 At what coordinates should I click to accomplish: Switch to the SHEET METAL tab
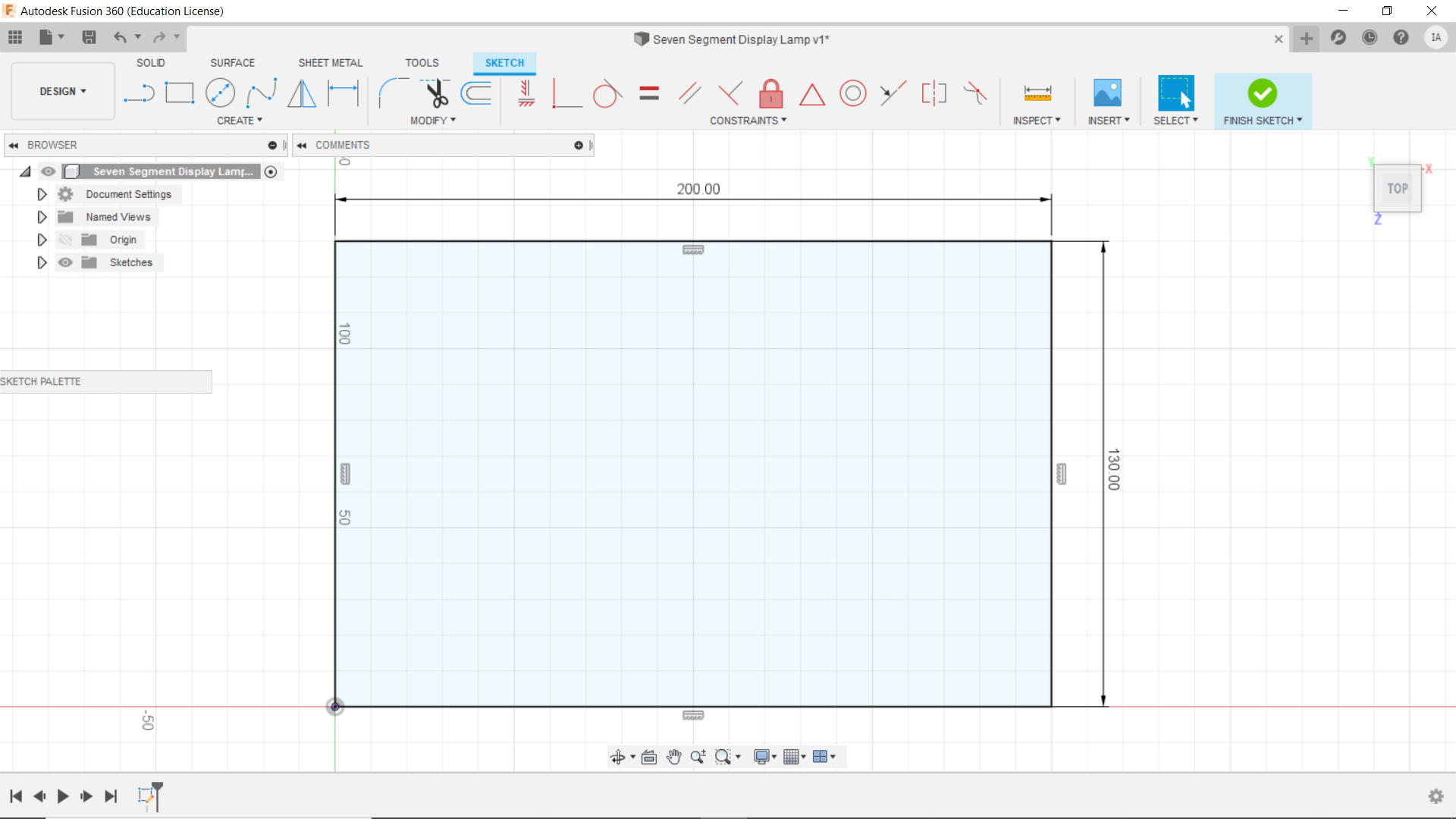click(x=330, y=63)
